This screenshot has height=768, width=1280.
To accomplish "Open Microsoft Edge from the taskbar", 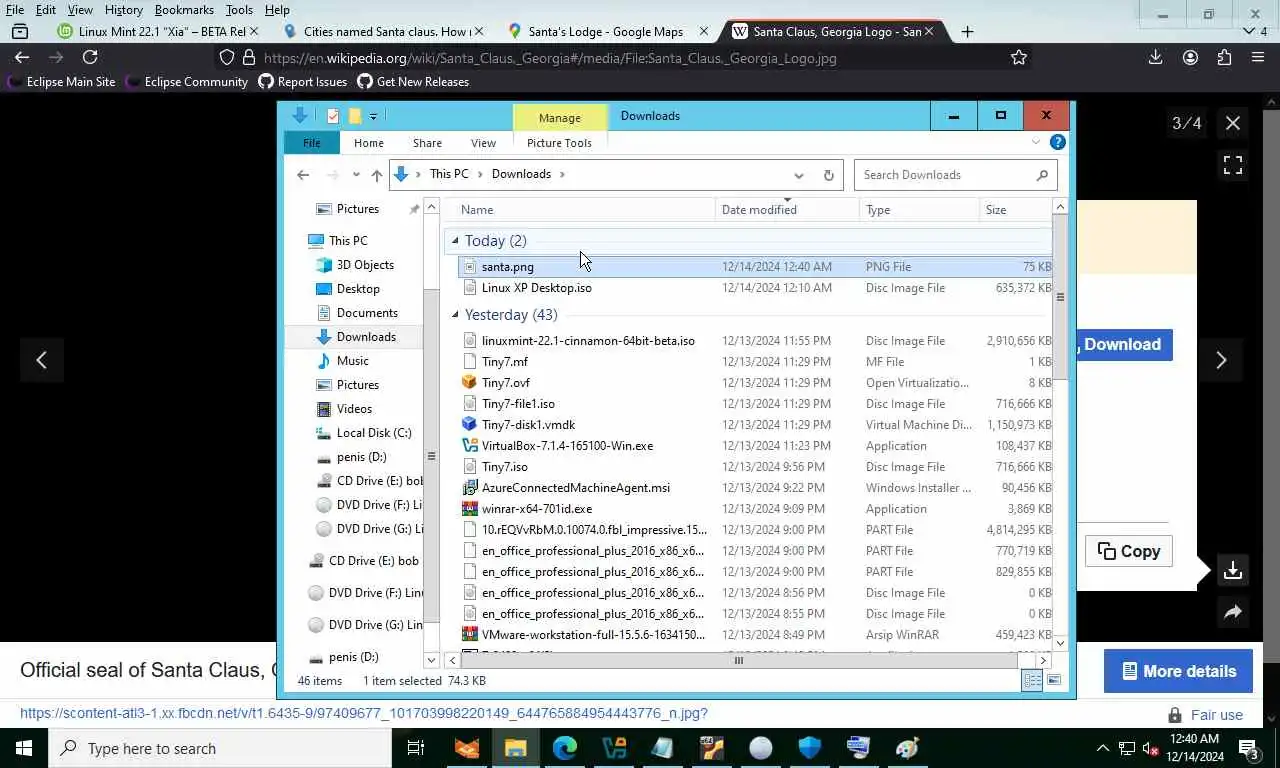I will pos(565,748).
